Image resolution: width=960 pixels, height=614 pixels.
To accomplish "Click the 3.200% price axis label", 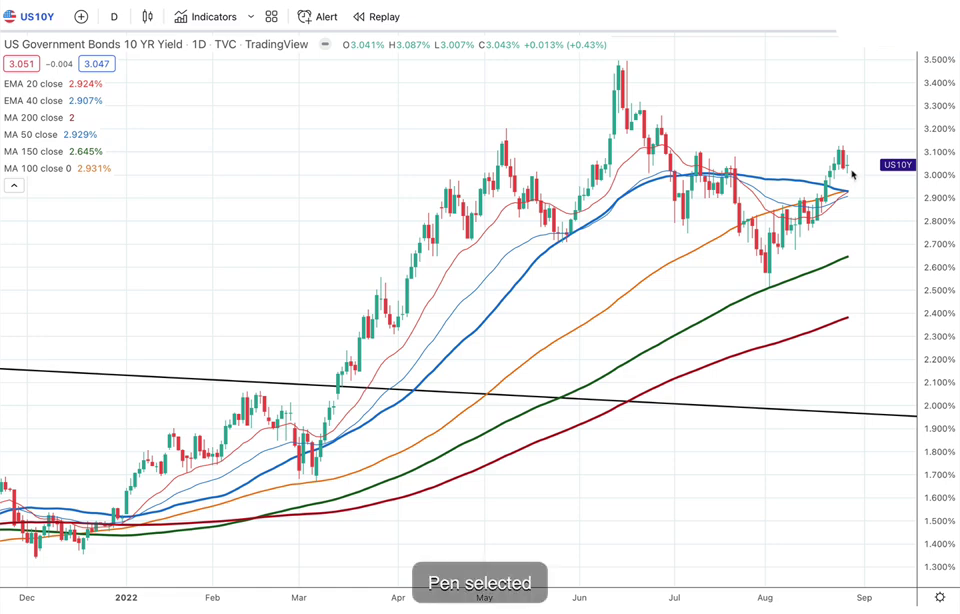I will [x=939, y=129].
